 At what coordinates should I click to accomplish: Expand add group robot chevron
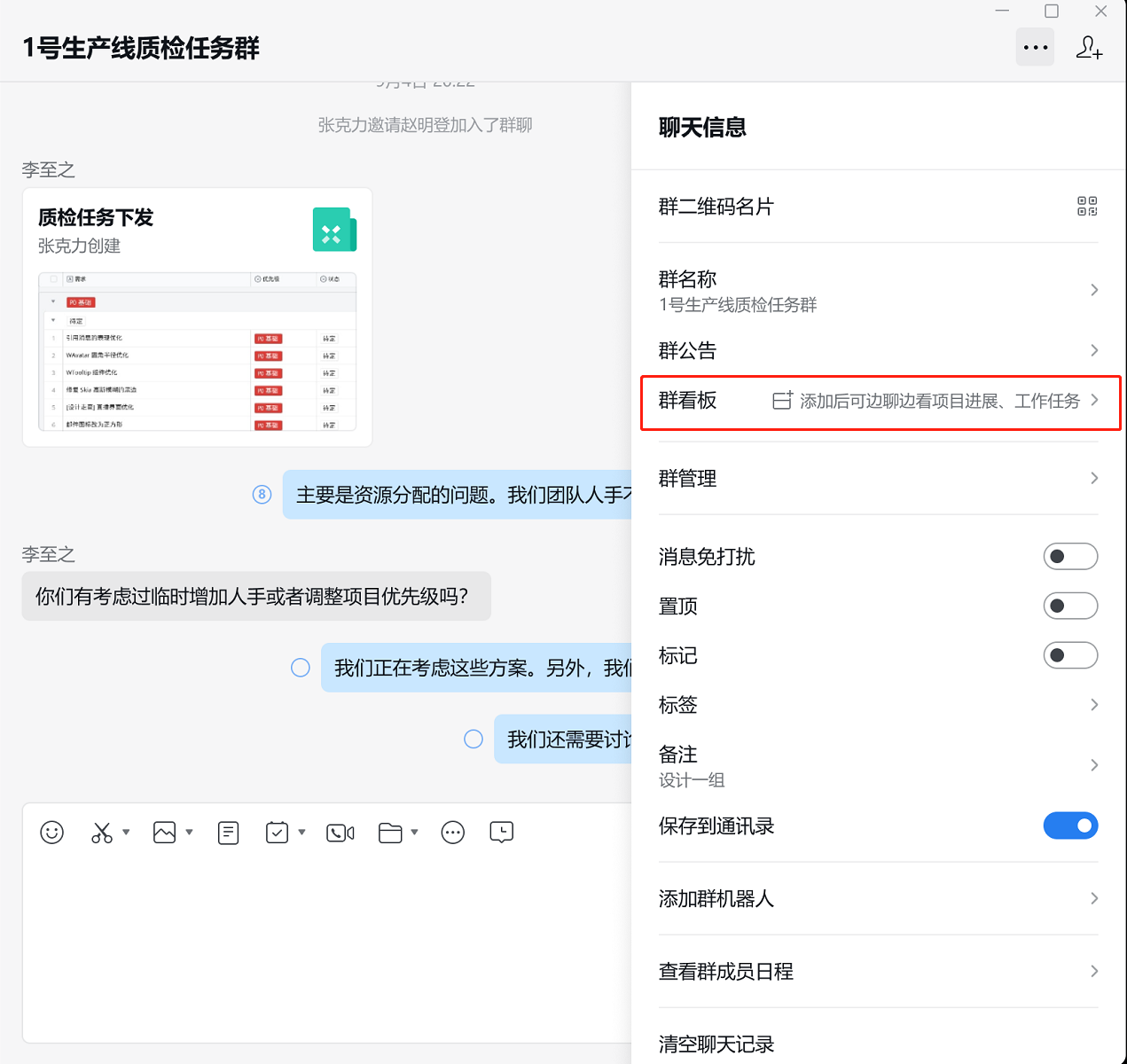click(1094, 898)
